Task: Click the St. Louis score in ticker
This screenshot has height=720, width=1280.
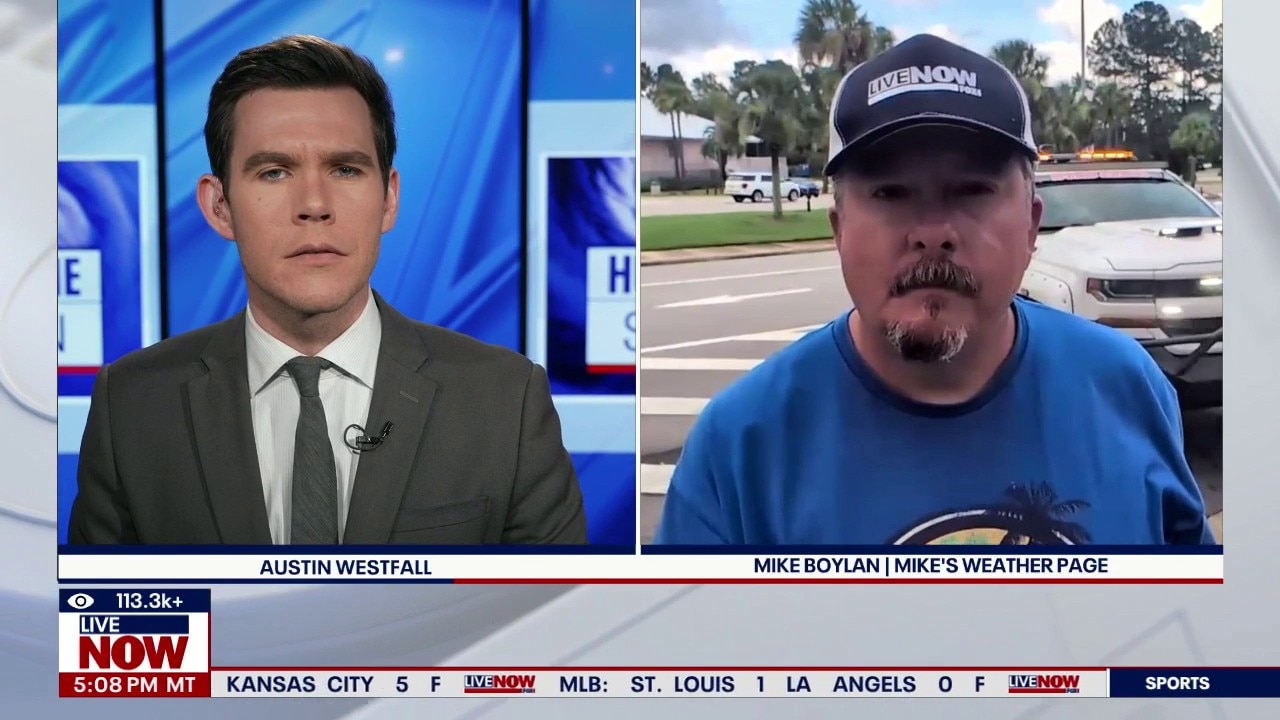Action: click(698, 685)
